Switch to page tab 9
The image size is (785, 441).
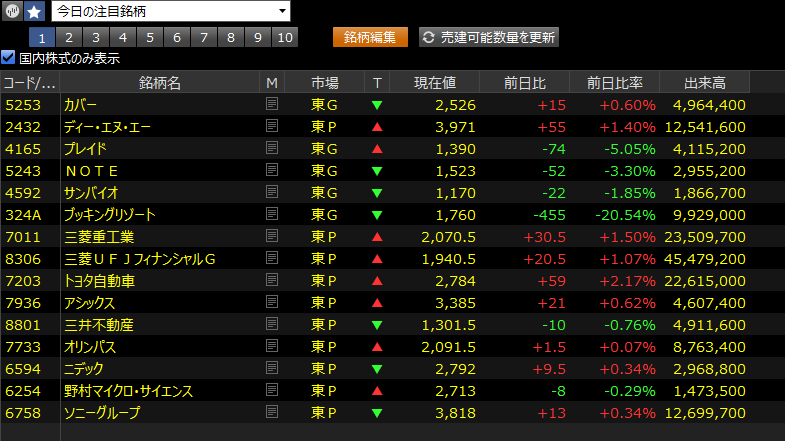(258, 38)
